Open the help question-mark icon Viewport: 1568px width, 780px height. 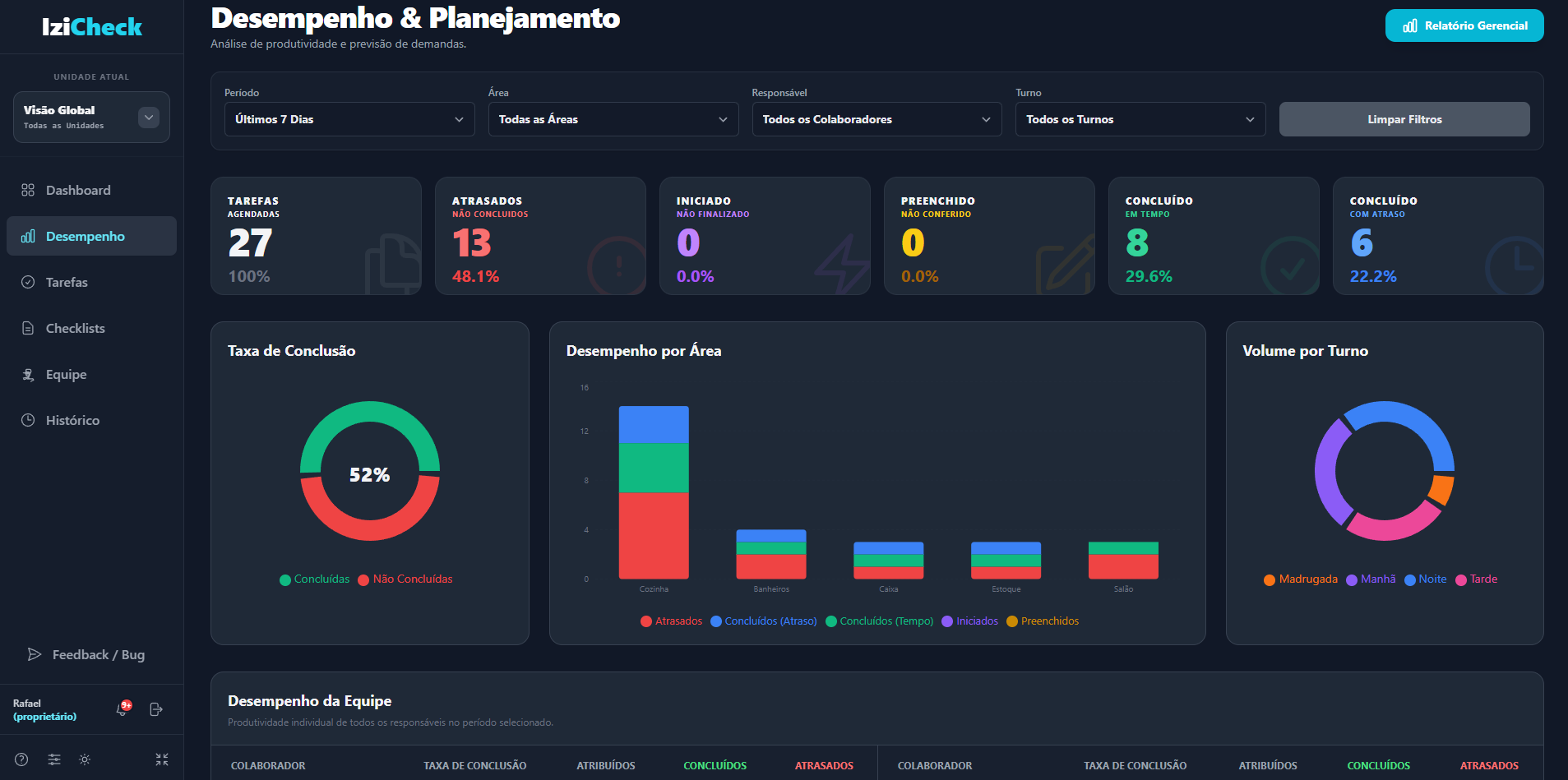pos(22,759)
